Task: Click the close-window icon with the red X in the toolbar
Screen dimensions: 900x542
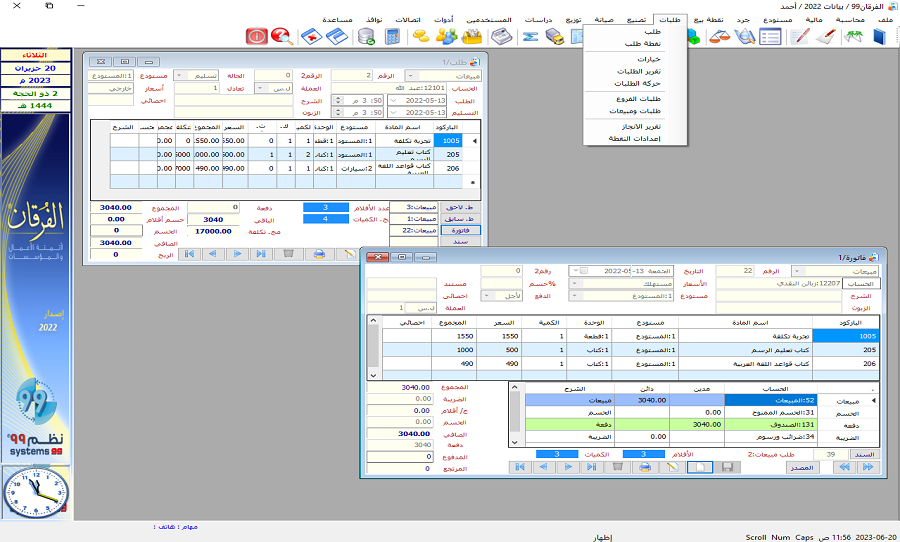Action: (311, 37)
